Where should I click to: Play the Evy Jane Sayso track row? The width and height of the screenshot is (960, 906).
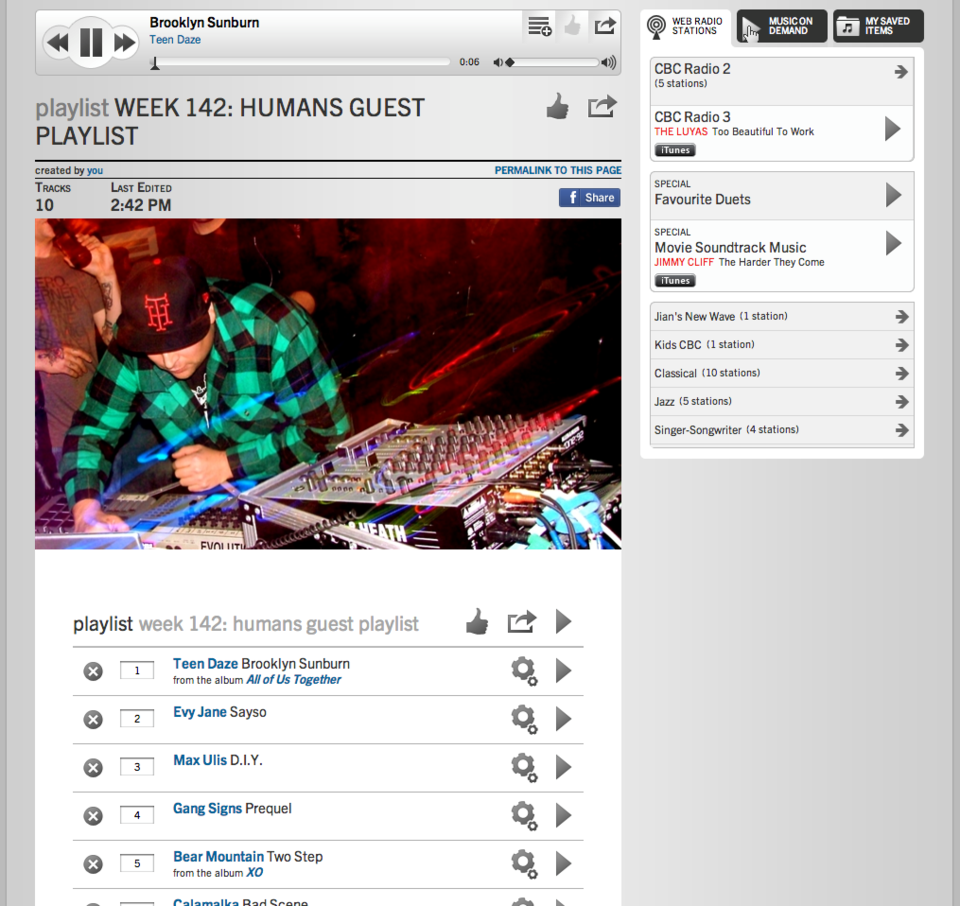tap(563, 719)
